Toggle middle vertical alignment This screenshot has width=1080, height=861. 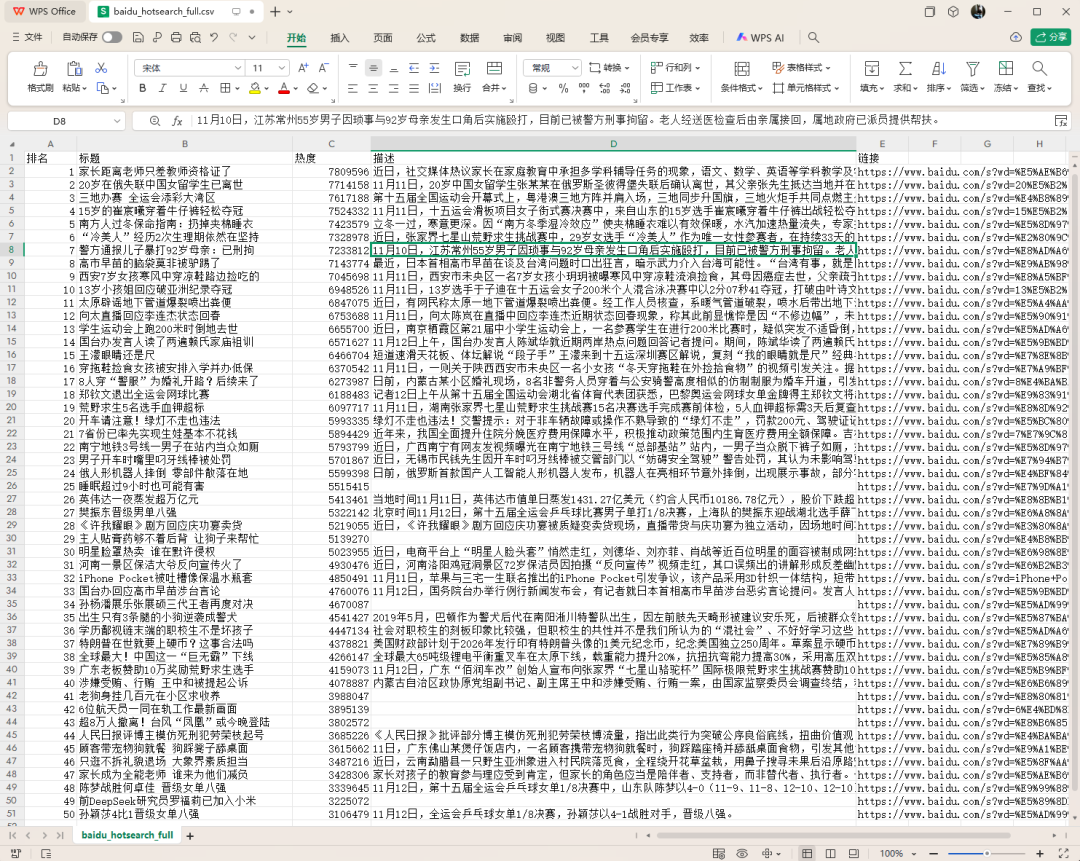[373, 68]
